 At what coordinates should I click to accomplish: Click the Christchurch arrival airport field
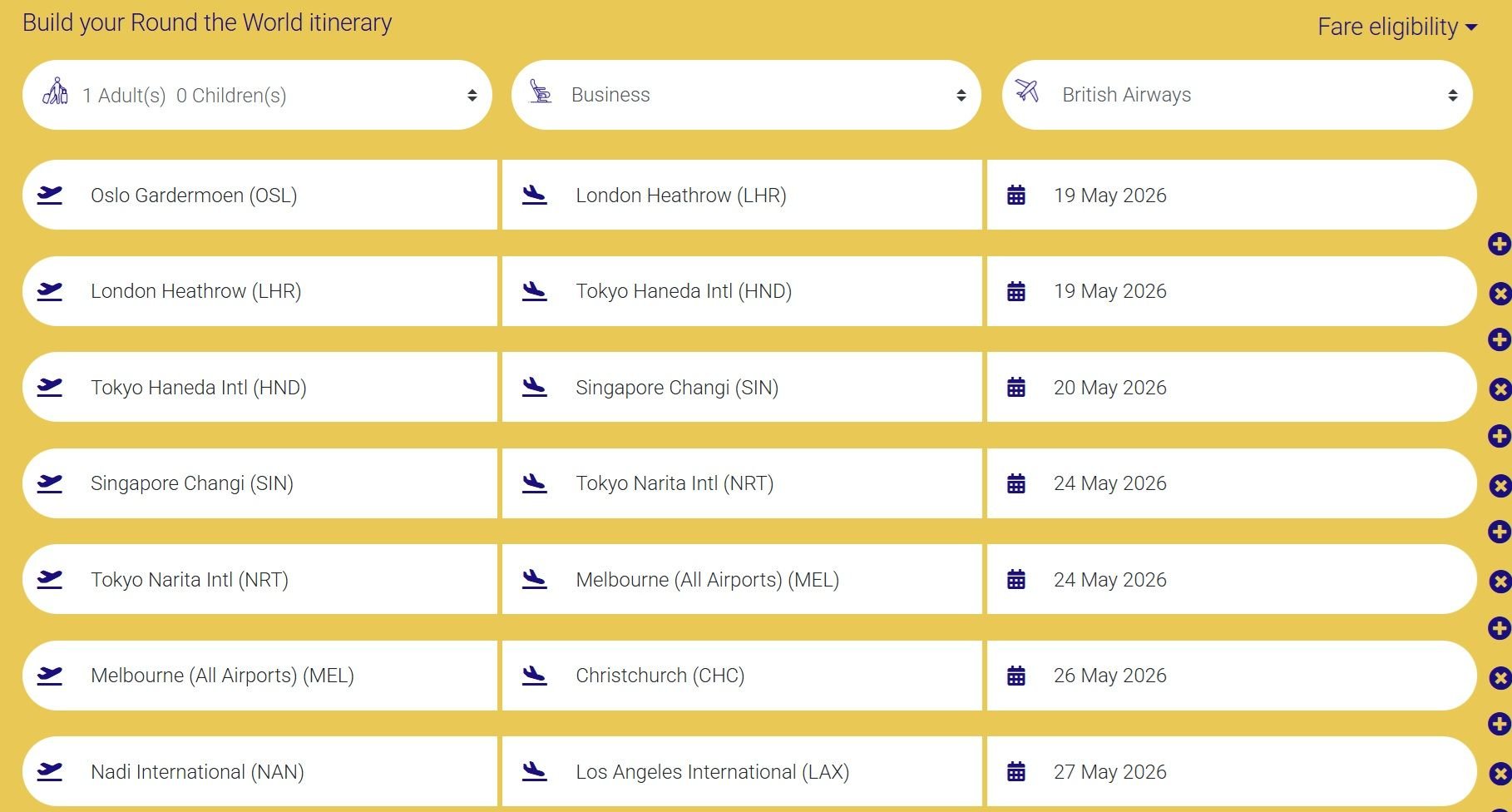click(x=740, y=676)
